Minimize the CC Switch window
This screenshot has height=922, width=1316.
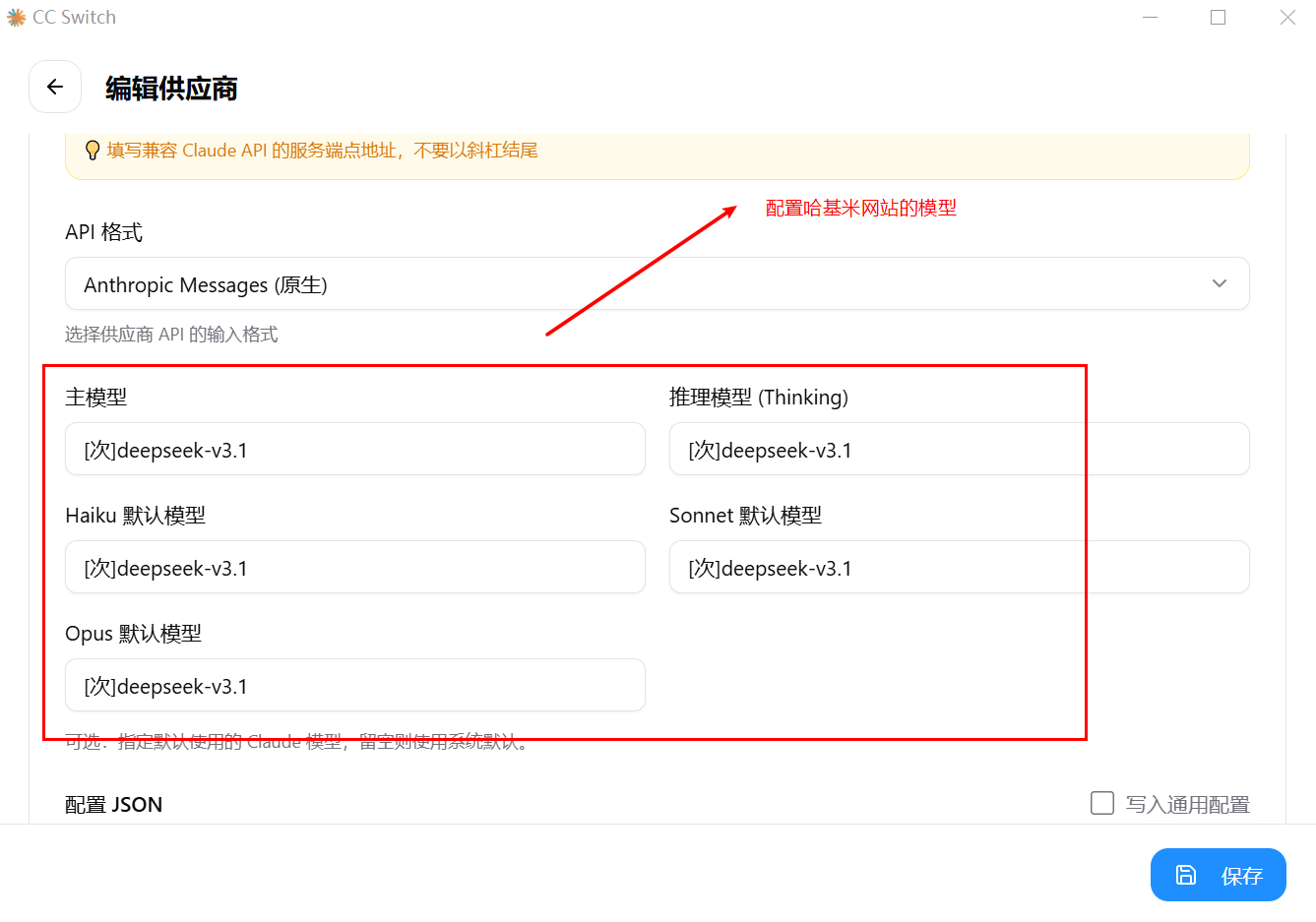click(x=1150, y=18)
